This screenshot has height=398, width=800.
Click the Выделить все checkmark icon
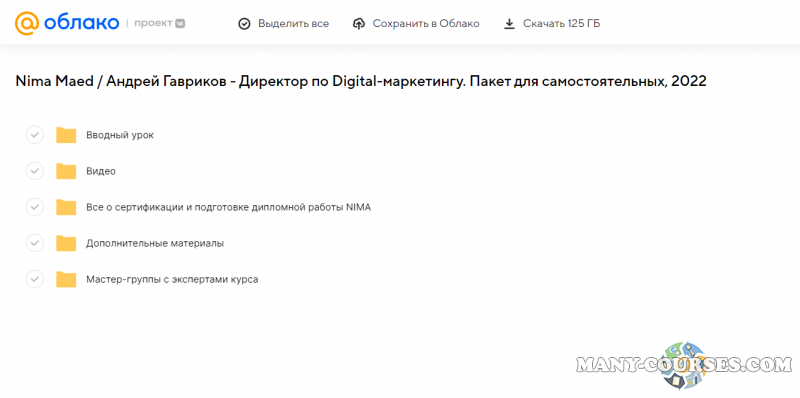pyautogui.click(x=244, y=23)
